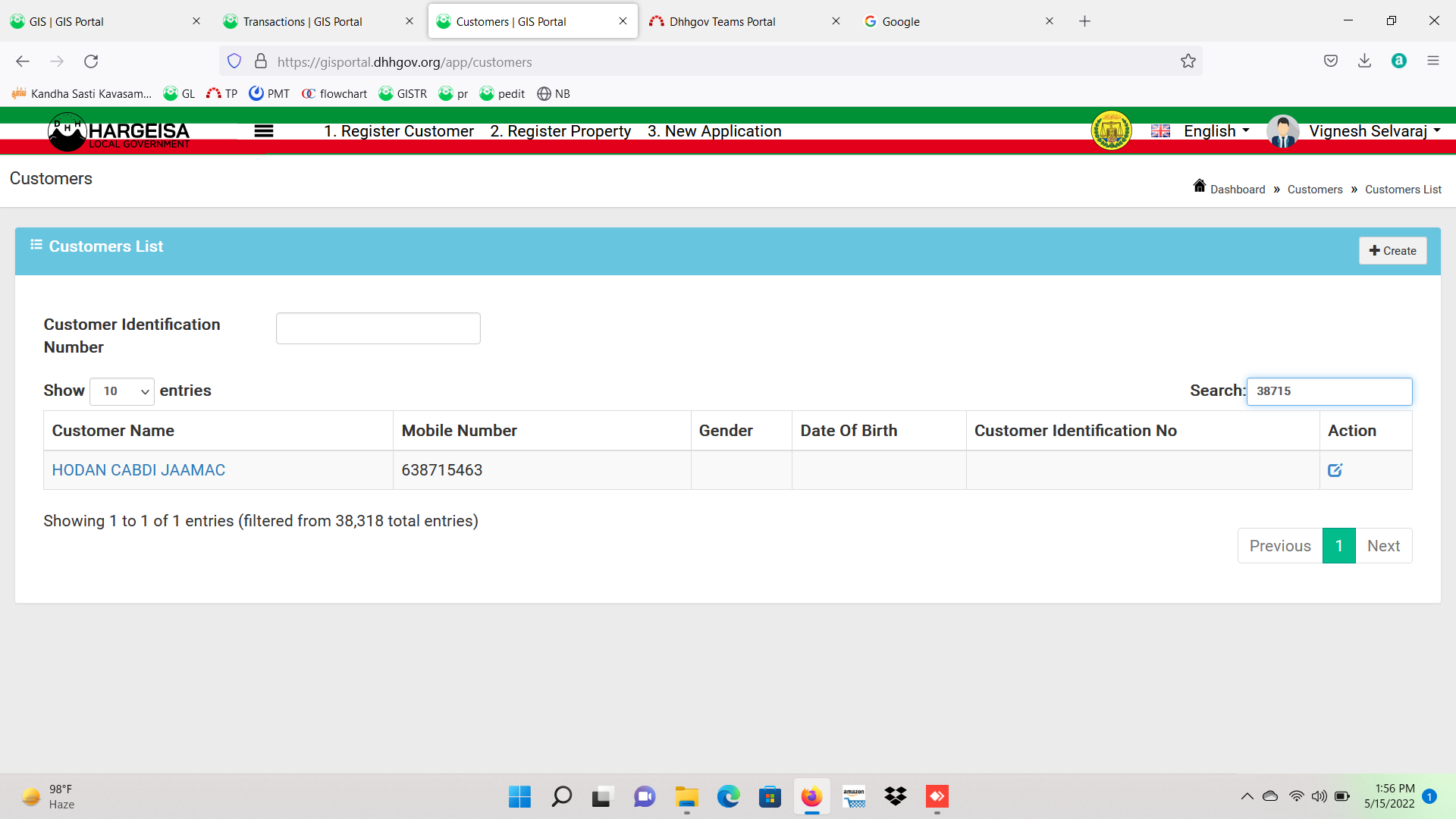Reload the current page
The height and width of the screenshot is (819, 1456).
tap(91, 61)
